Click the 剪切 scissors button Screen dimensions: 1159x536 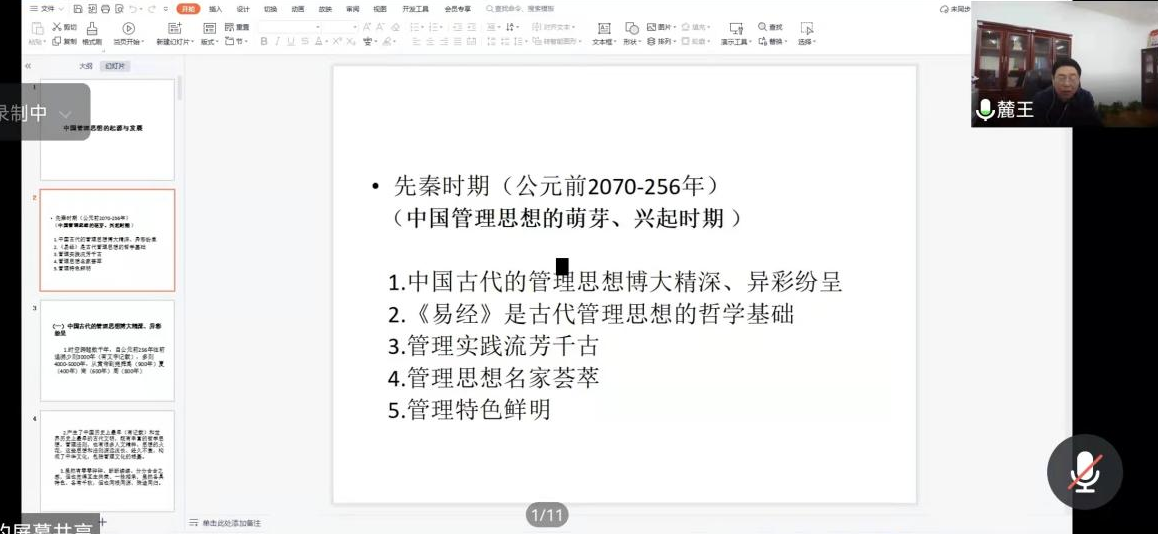click(x=64, y=27)
